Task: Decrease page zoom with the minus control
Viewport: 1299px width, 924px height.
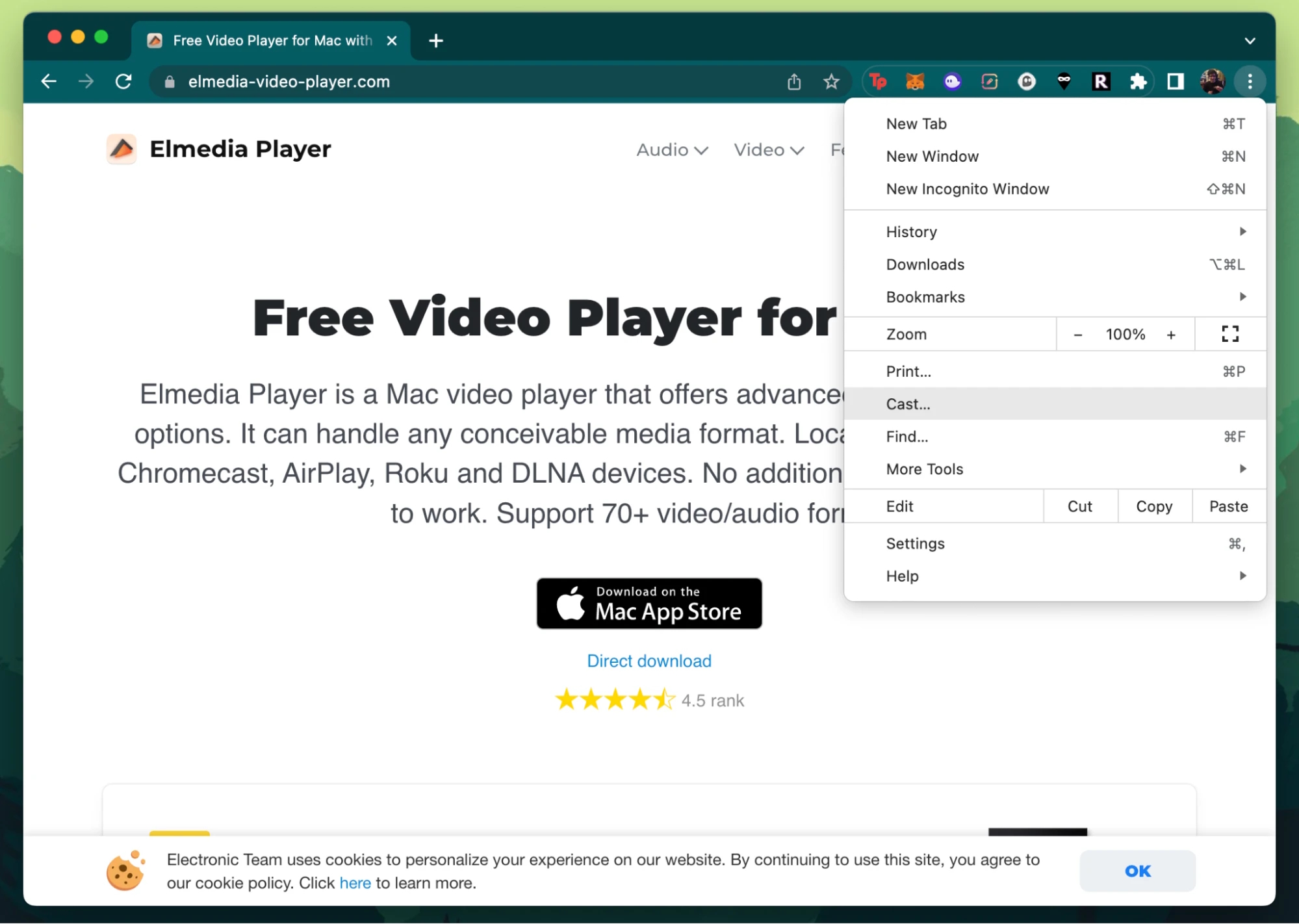Action: (x=1077, y=334)
